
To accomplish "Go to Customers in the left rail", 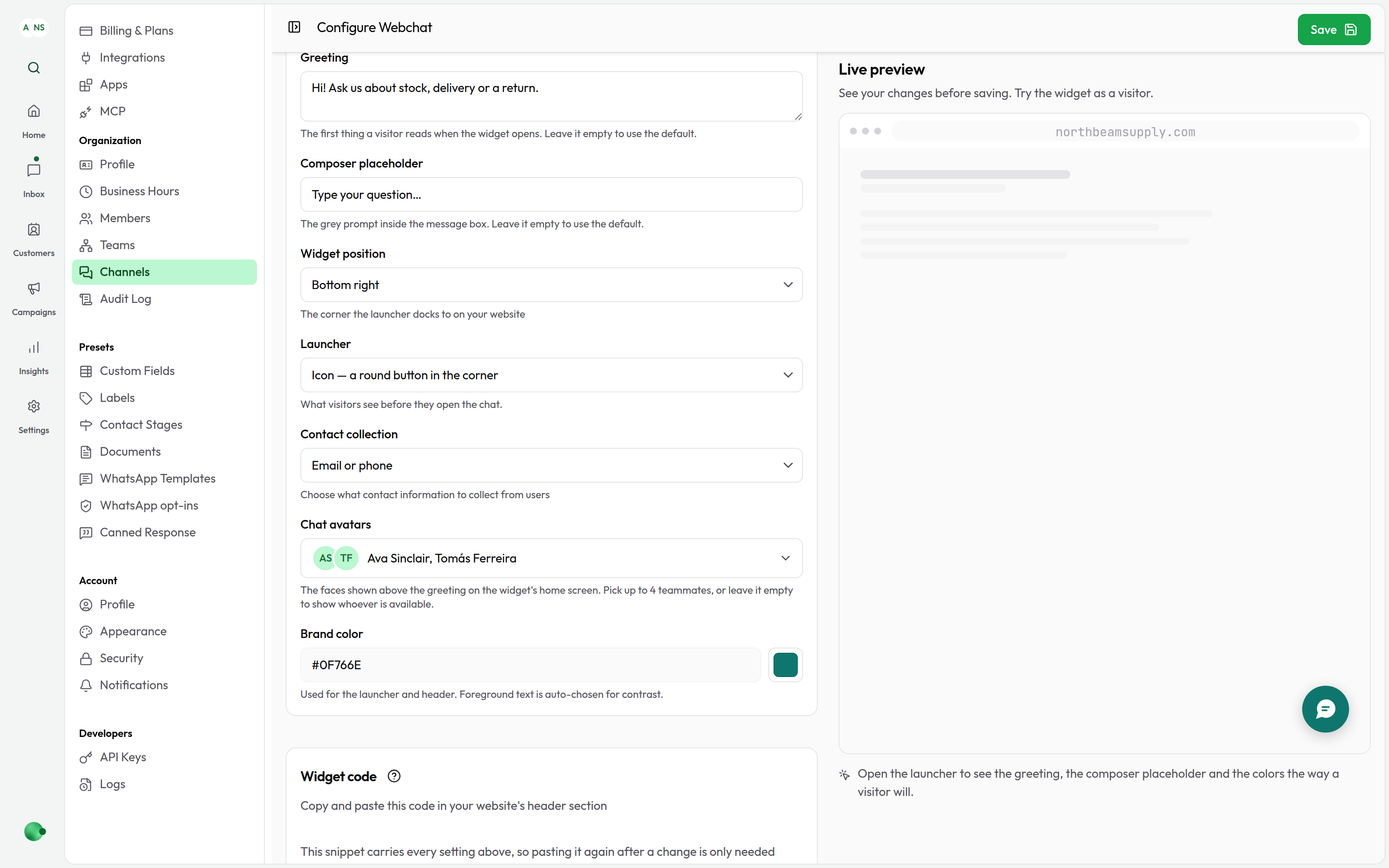I will [34, 240].
